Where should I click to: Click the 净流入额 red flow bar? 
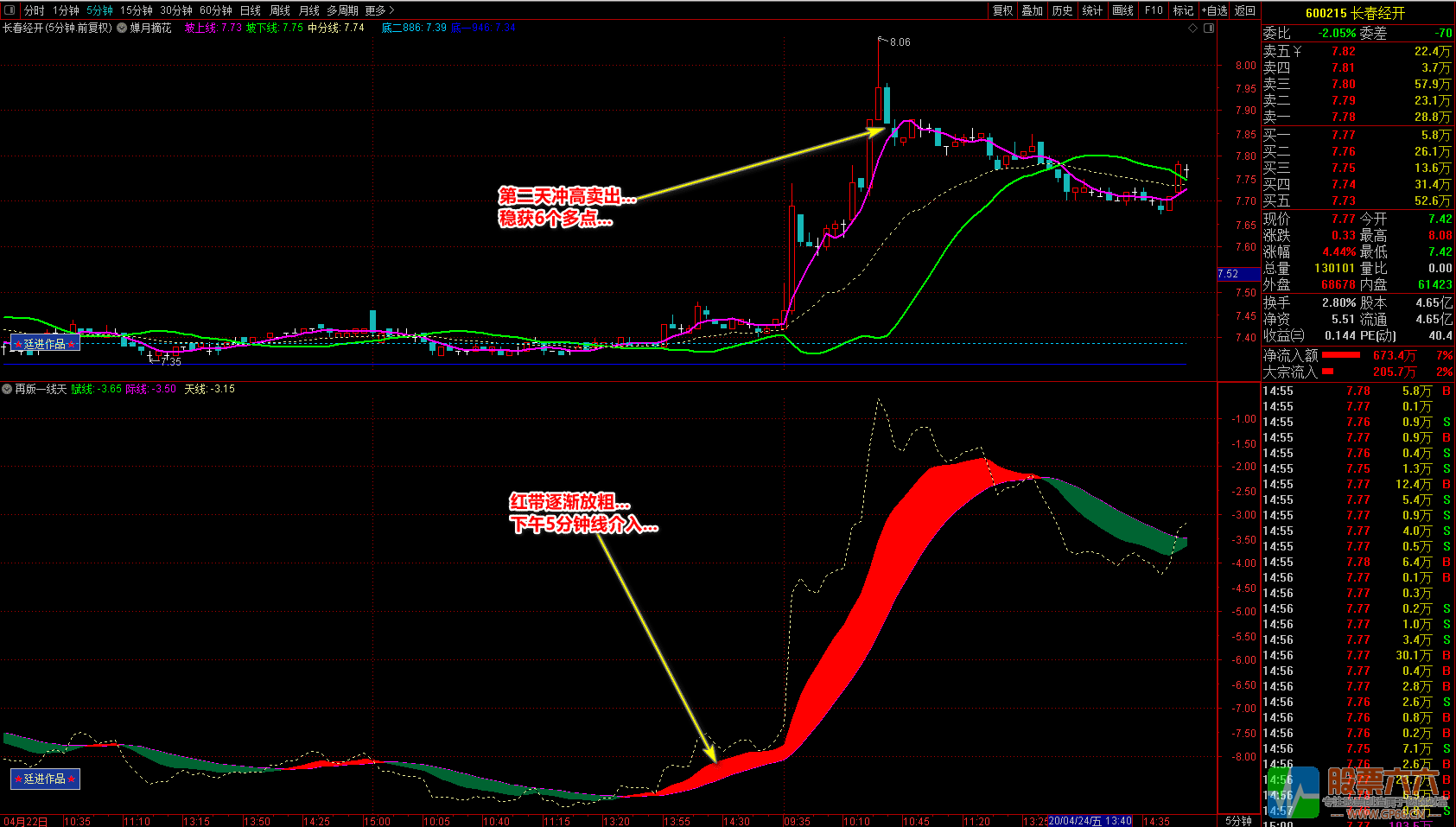1341,355
